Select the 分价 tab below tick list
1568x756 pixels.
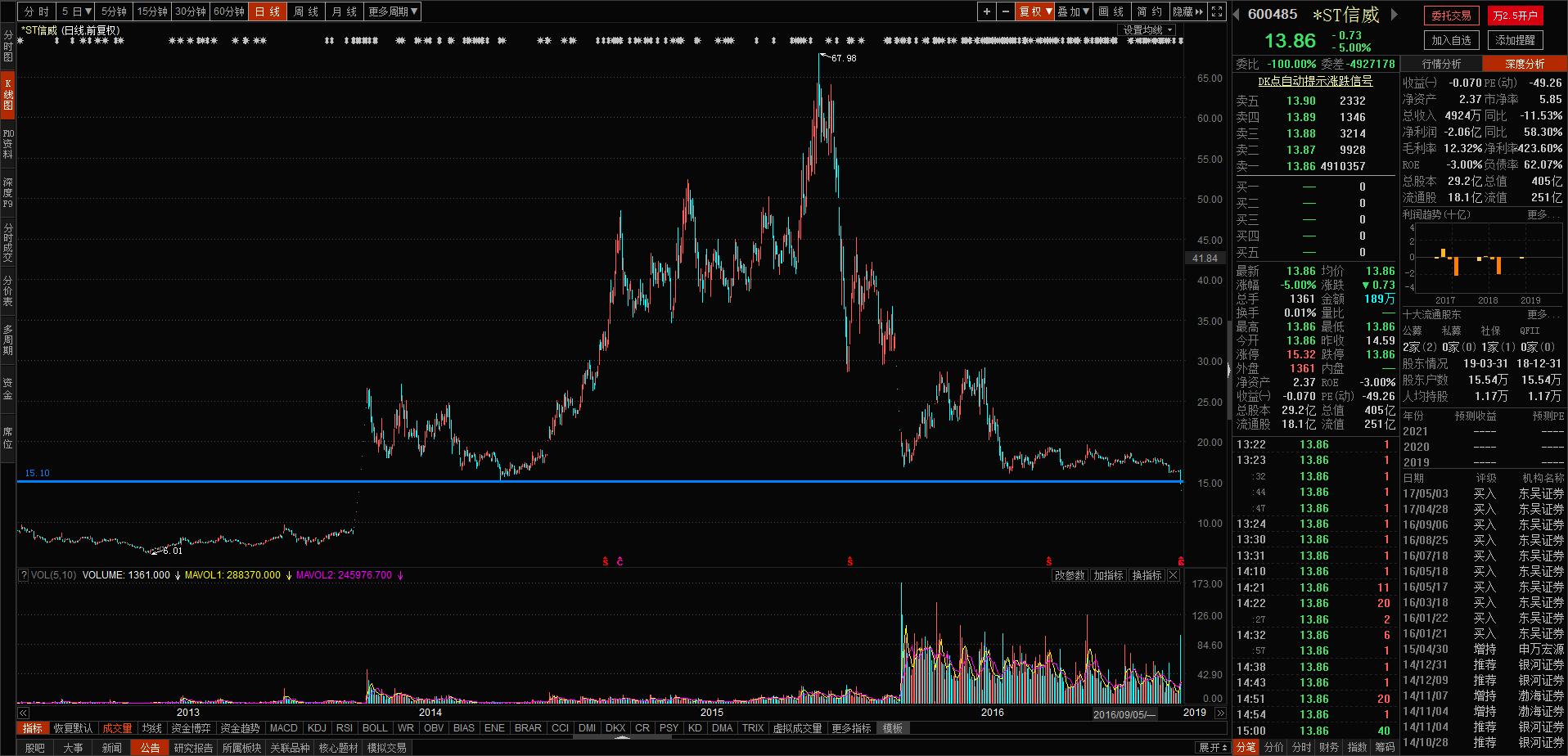click(1274, 747)
